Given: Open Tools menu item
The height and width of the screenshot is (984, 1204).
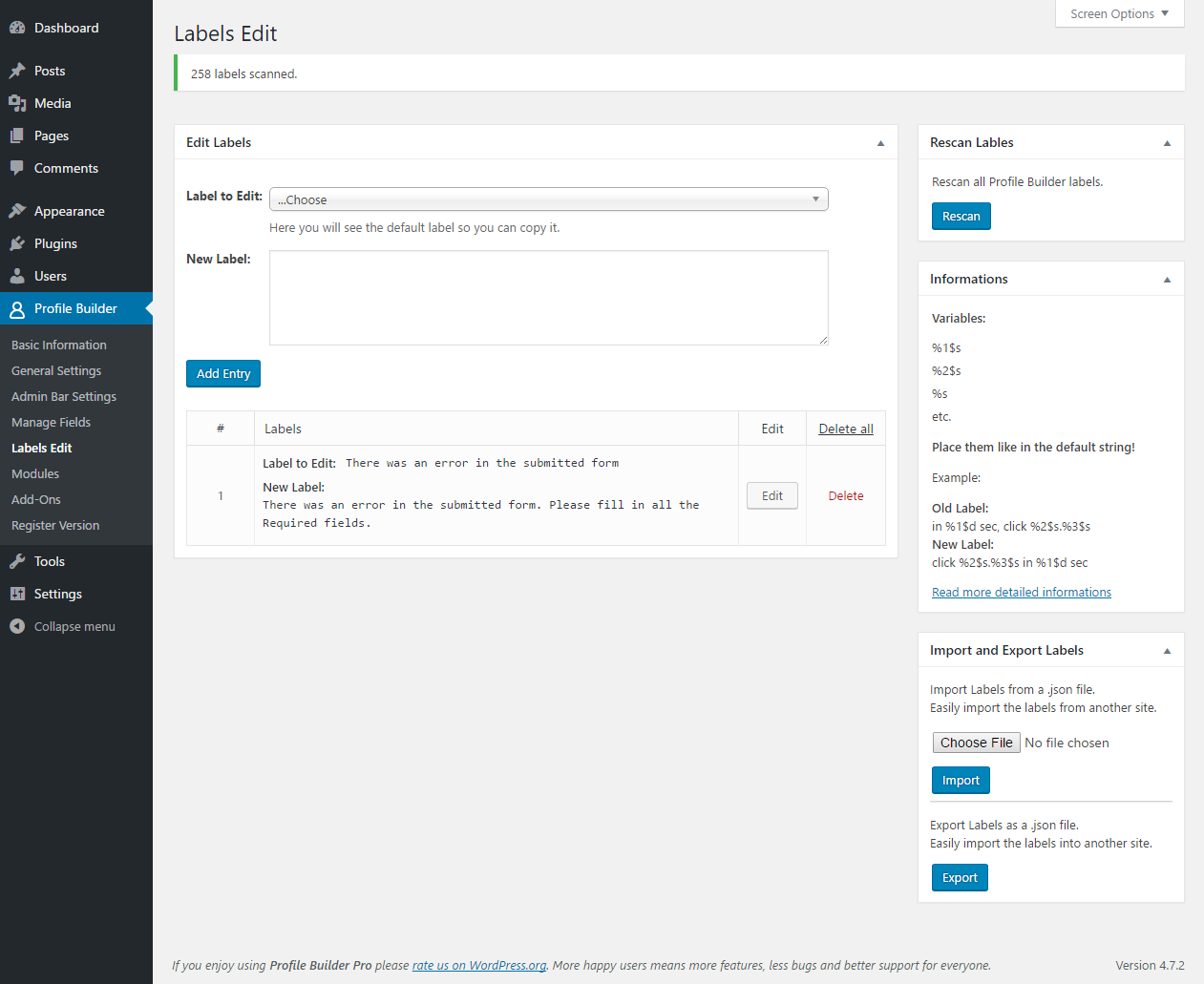Looking at the screenshot, I should 76,561.
